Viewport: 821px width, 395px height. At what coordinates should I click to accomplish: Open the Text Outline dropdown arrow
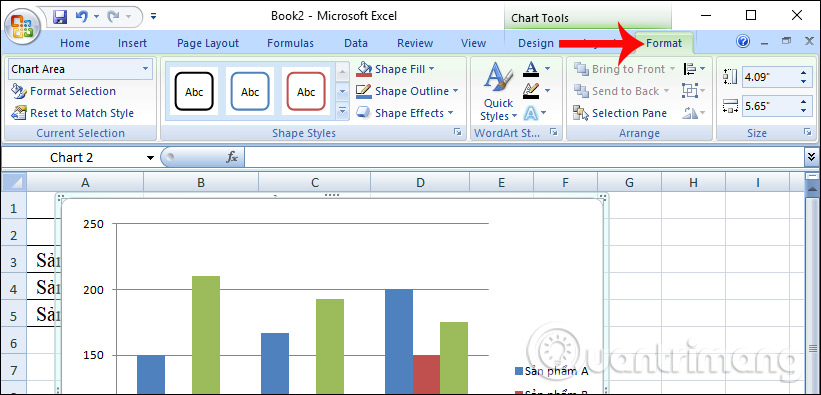[x=547, y=91]
